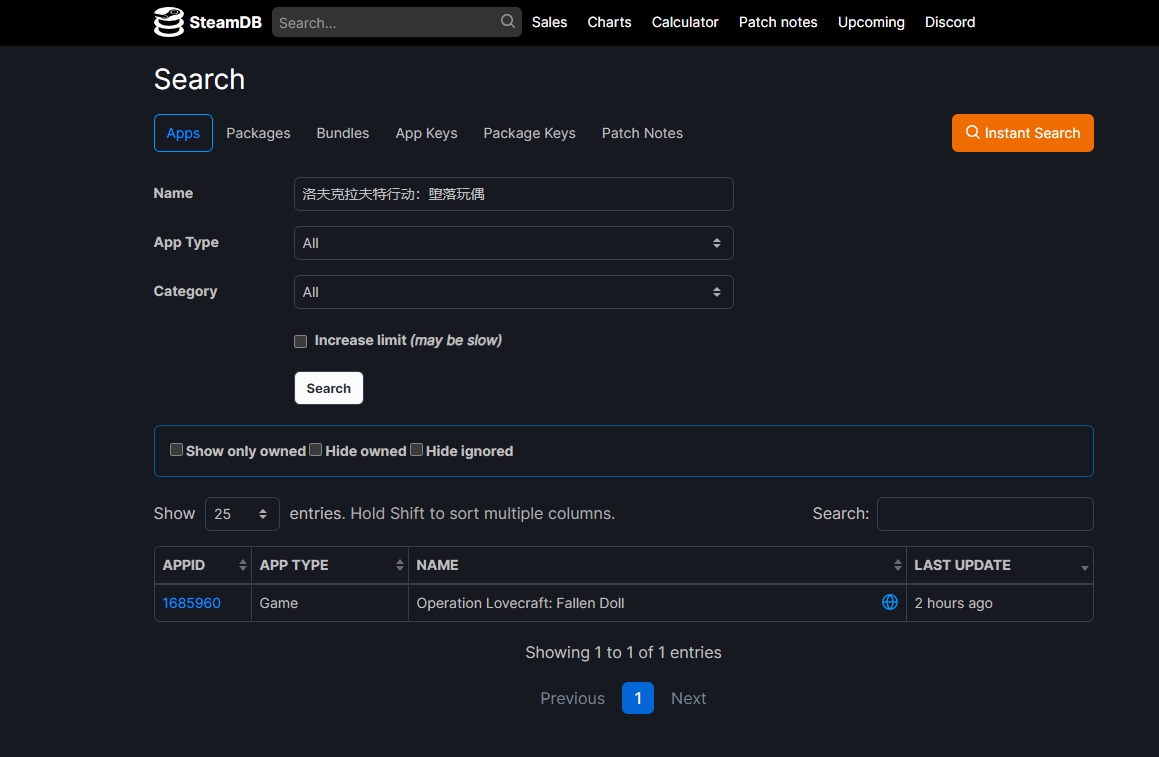Open the Show entries count dropdown
Screen dimensions: 1159x757
pyautogui.click(x=242, y=514)
